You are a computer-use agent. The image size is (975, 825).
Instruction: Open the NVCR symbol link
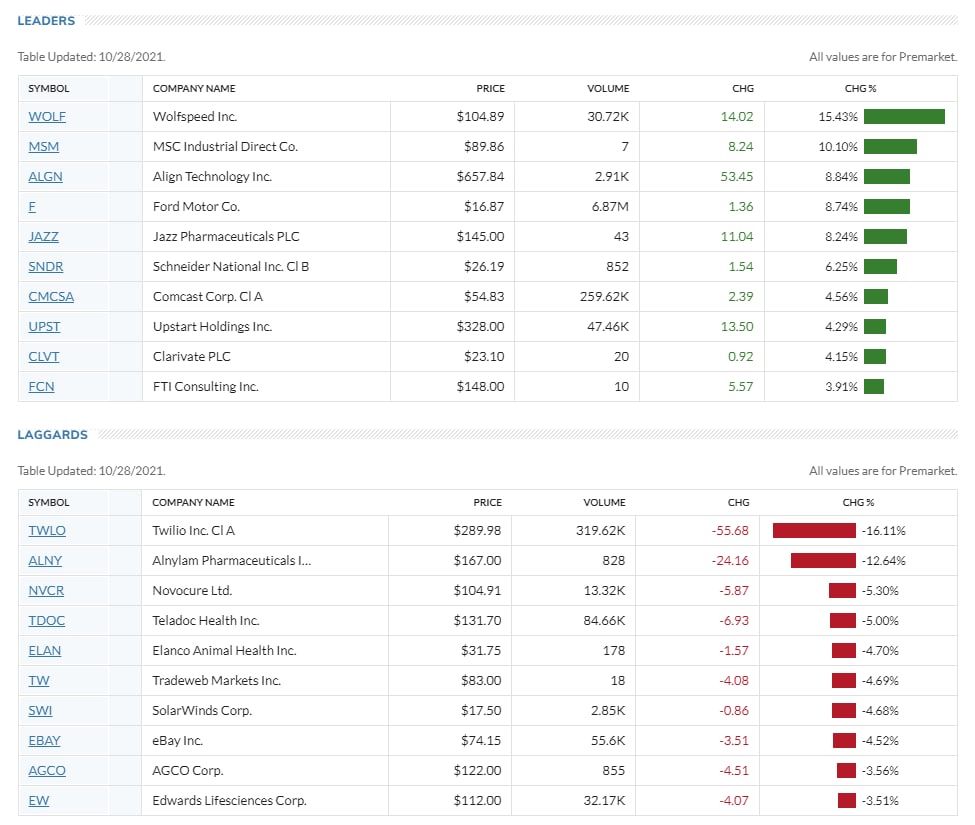click(x=46, y=591)
